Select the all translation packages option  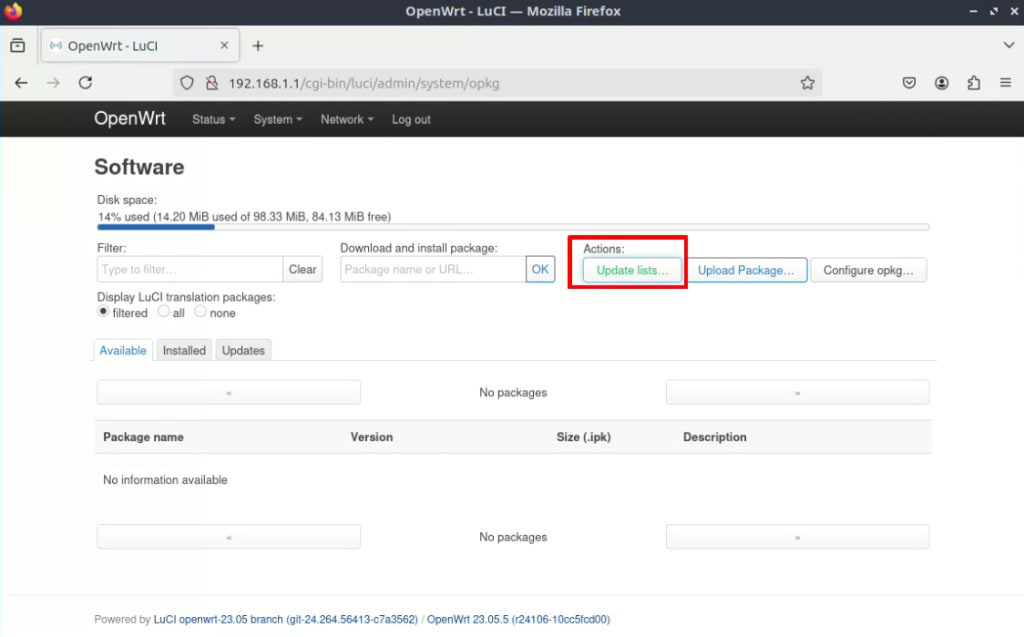(163, 312)
